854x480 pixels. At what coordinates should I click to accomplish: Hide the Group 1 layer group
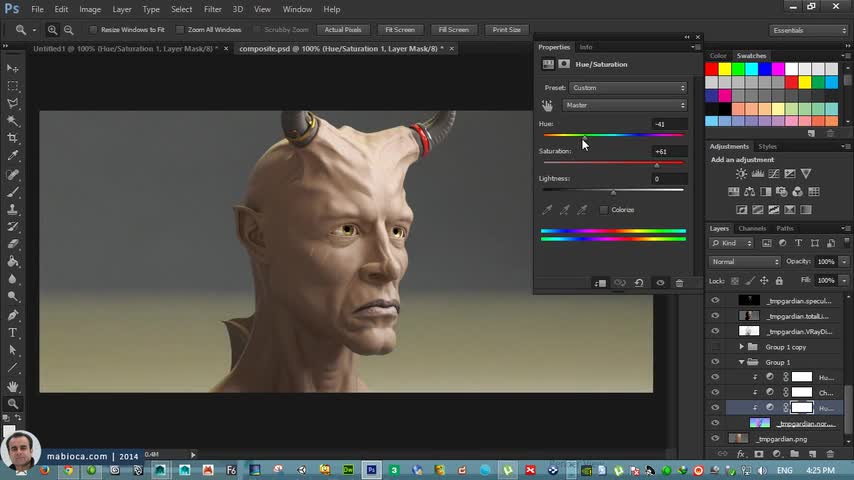(715, 362)
